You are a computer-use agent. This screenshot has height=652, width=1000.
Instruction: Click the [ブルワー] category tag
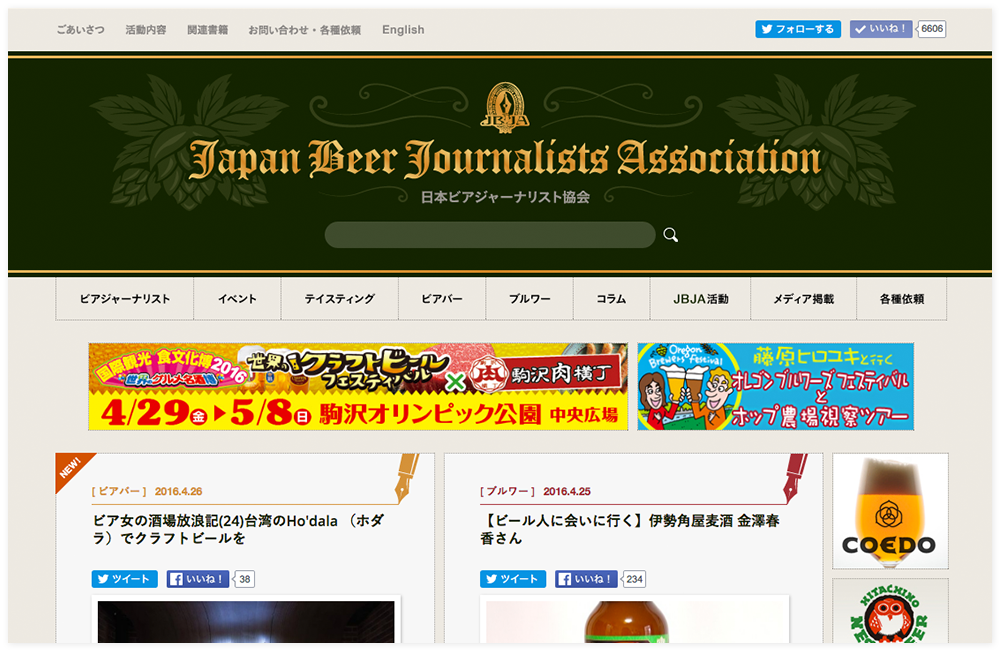pyautogui.click(x=508, y=491)
